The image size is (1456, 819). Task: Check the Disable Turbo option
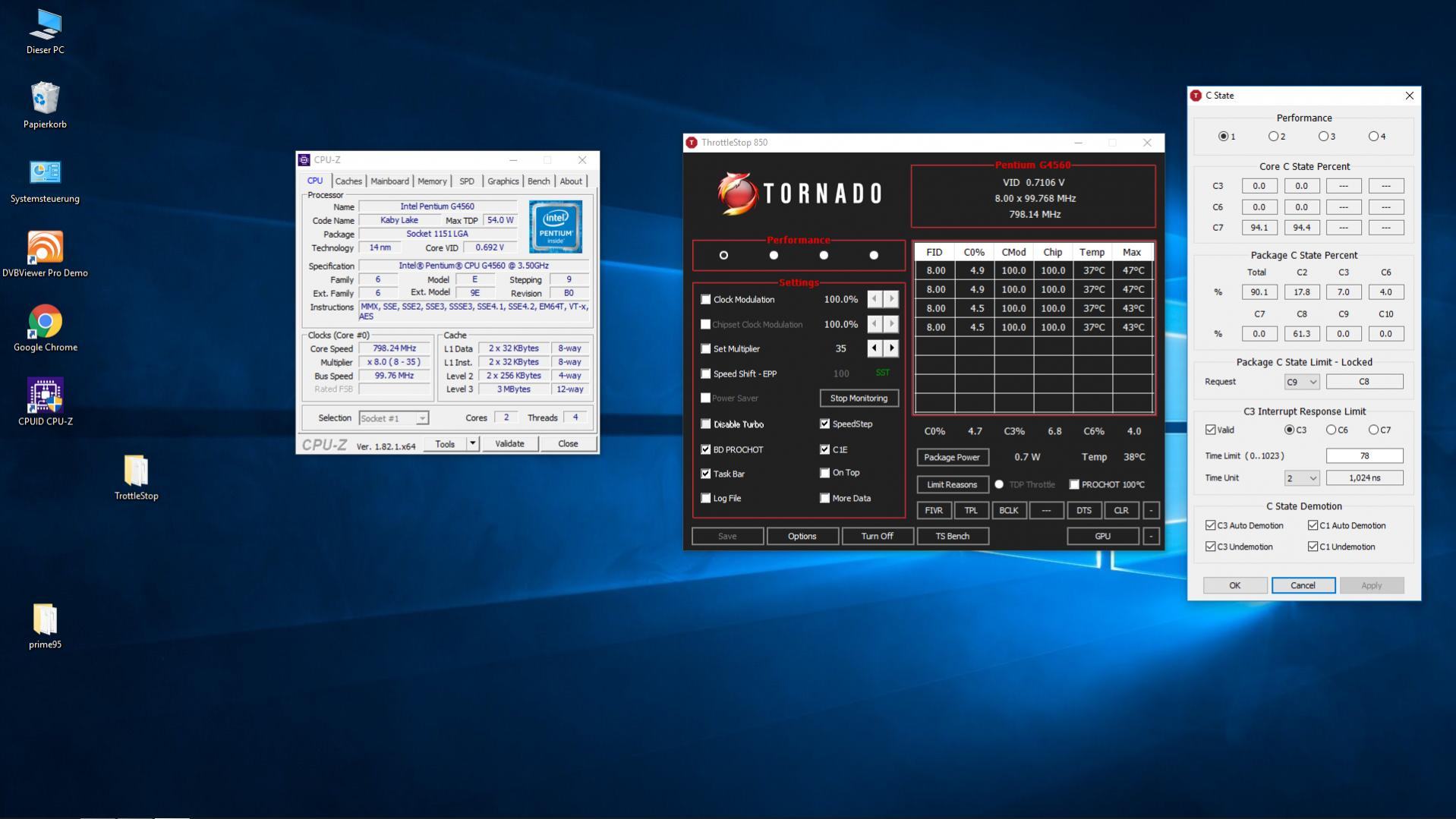click(x=706, y=424)
